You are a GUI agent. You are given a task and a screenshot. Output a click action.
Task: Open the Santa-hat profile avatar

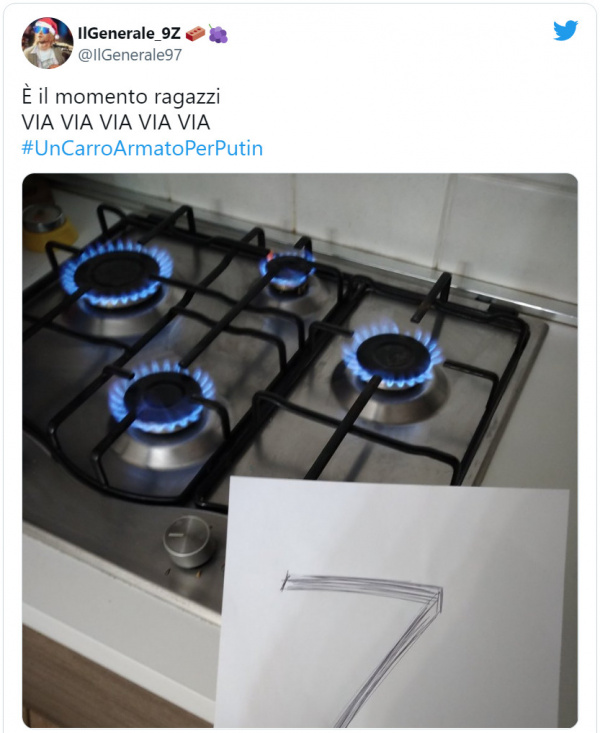(x=47, y=43)
